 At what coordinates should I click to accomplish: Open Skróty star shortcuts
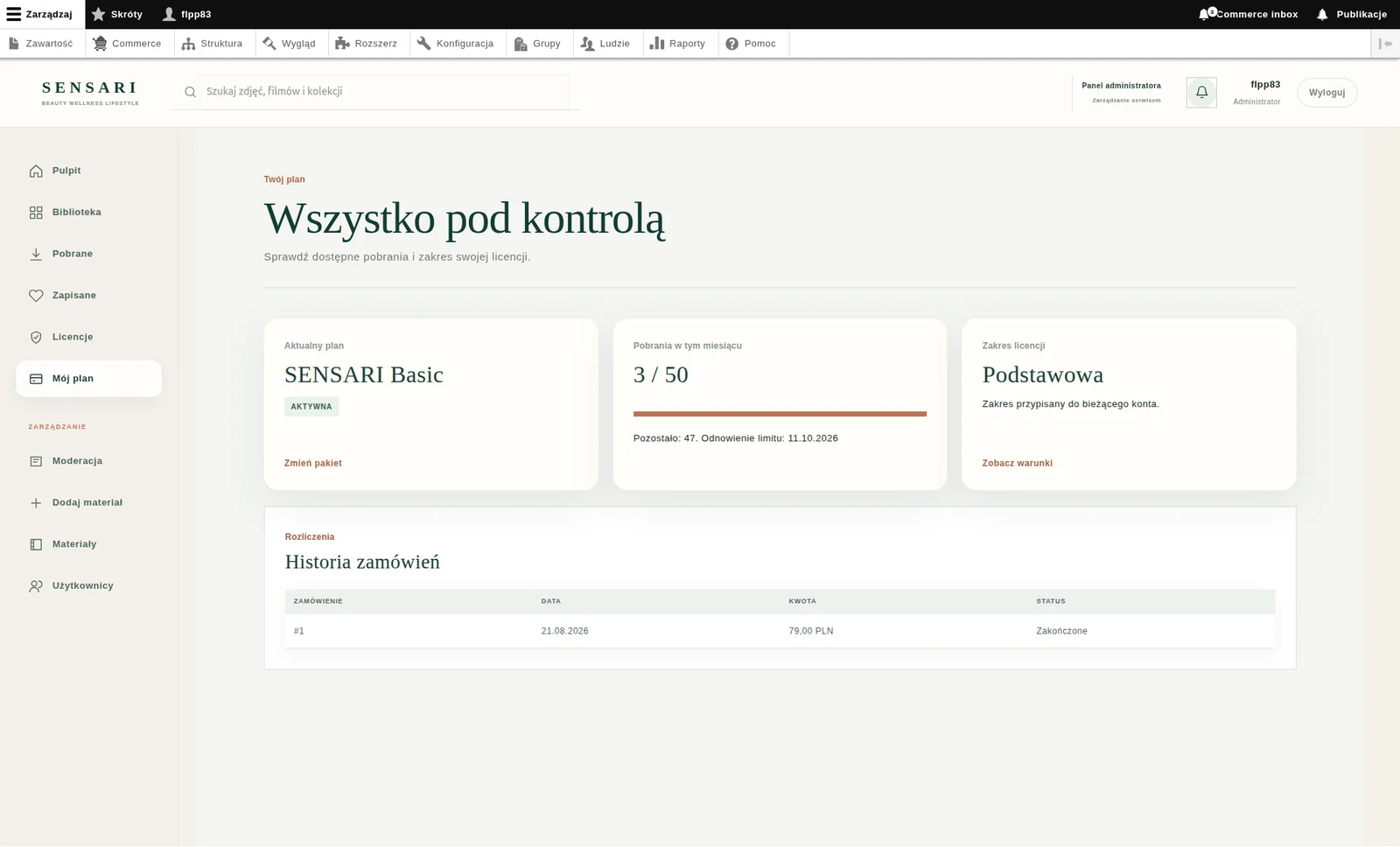pyautogui.click(x=118, y=14)
